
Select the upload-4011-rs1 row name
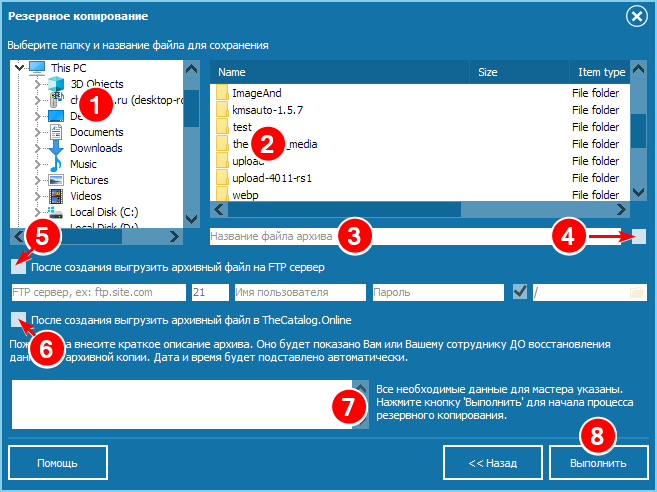272,178
